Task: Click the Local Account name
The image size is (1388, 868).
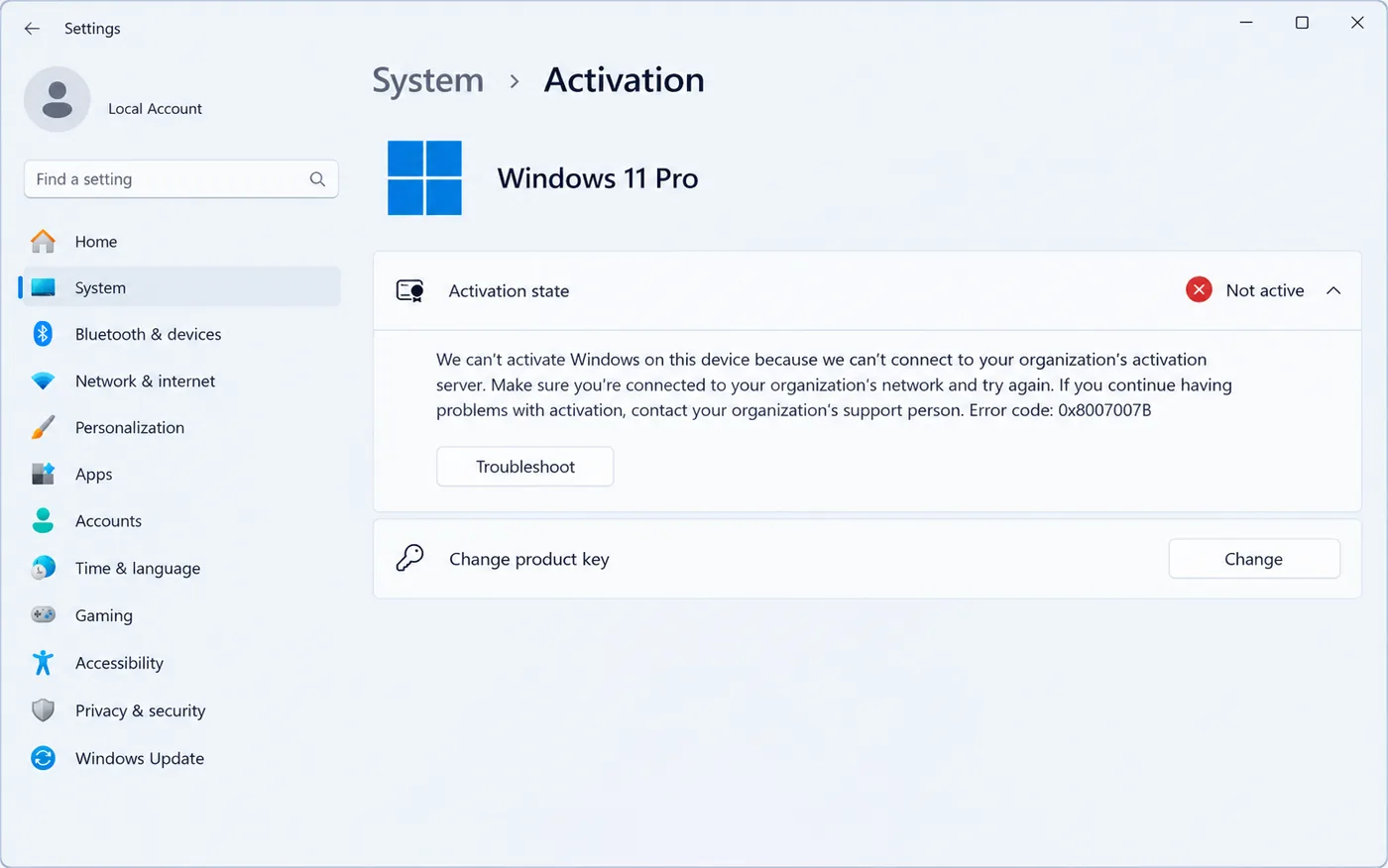Action: click(155, 109)
